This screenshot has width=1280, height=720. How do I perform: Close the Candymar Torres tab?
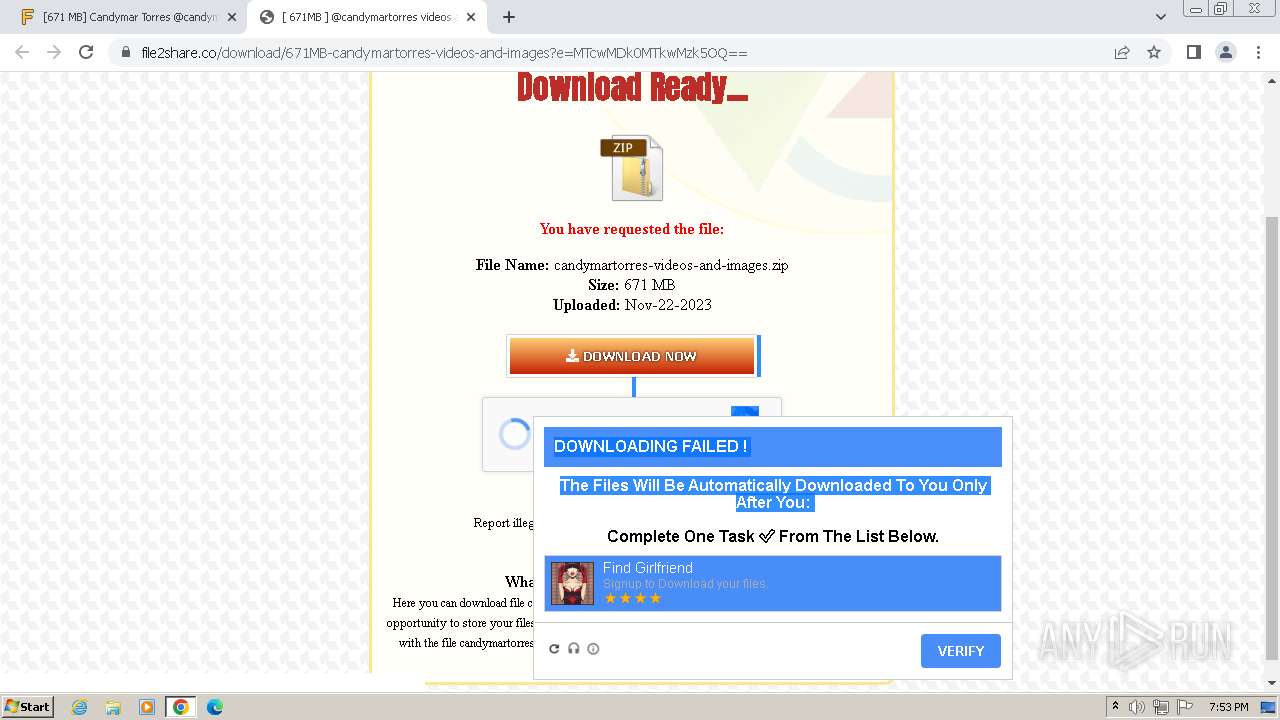tap(232, 17)
